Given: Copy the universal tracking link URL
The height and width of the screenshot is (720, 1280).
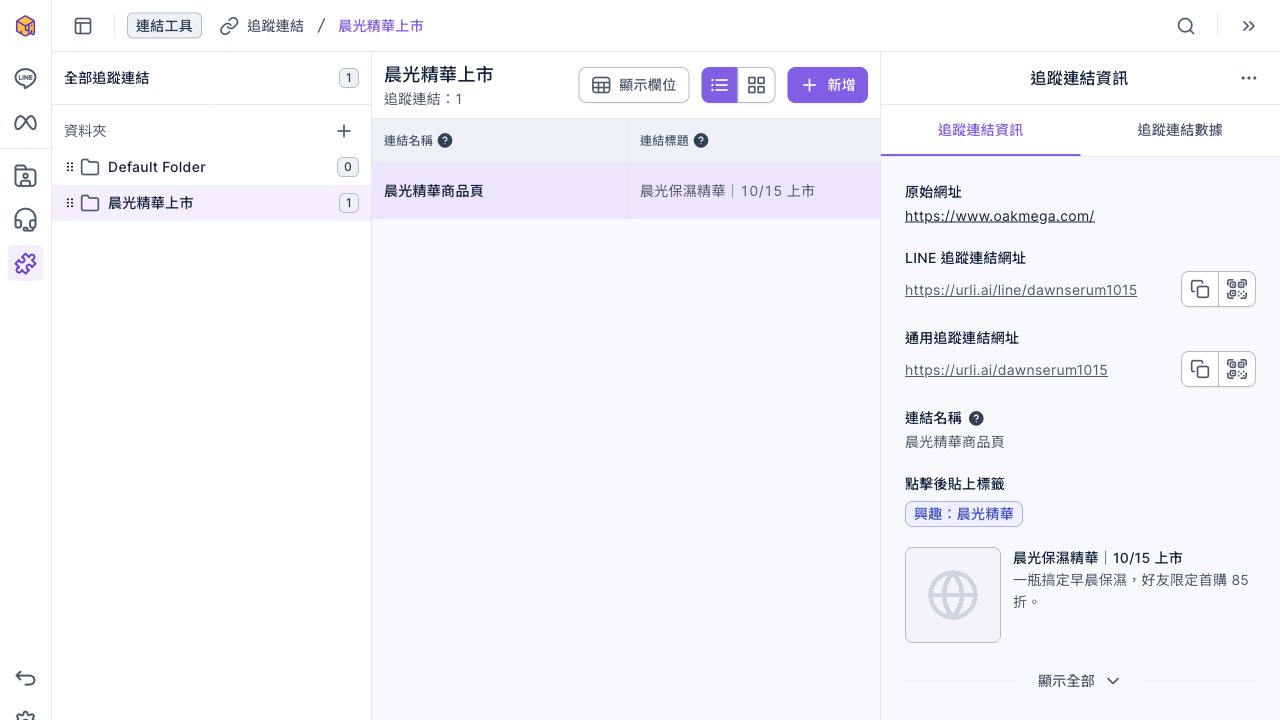Looking at the screenshot, I should [x=1200, y=369].
